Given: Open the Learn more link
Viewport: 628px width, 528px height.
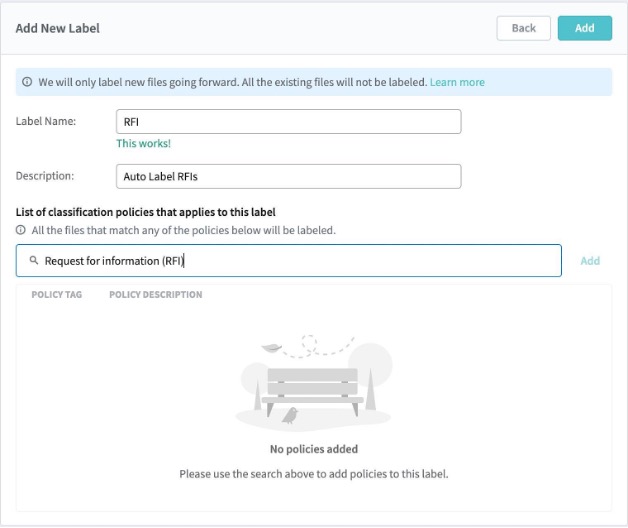Looking at the screenshot, I should pos(457,82).
